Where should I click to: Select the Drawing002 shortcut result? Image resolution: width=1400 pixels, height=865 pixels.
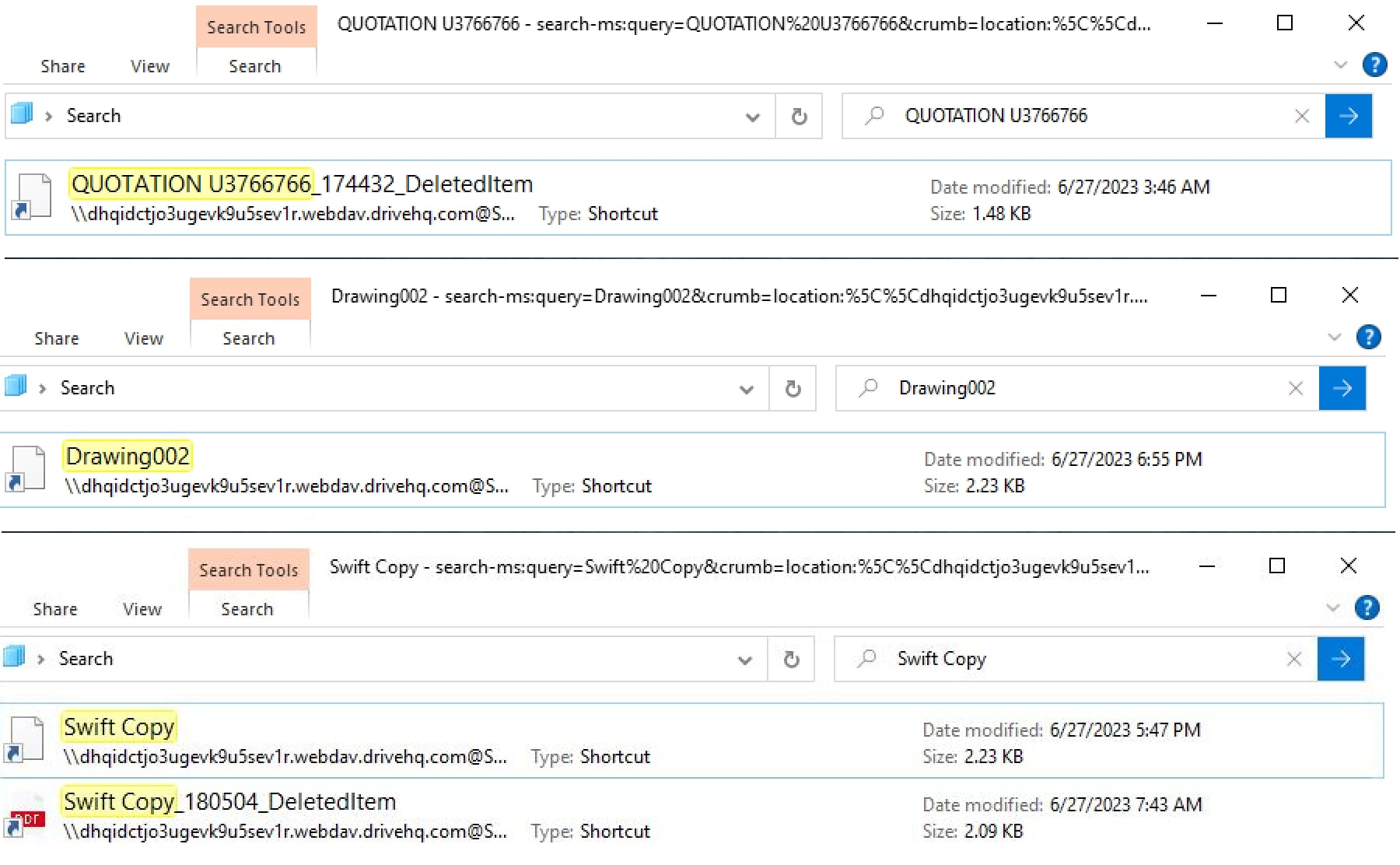click(x=128, y=457)
